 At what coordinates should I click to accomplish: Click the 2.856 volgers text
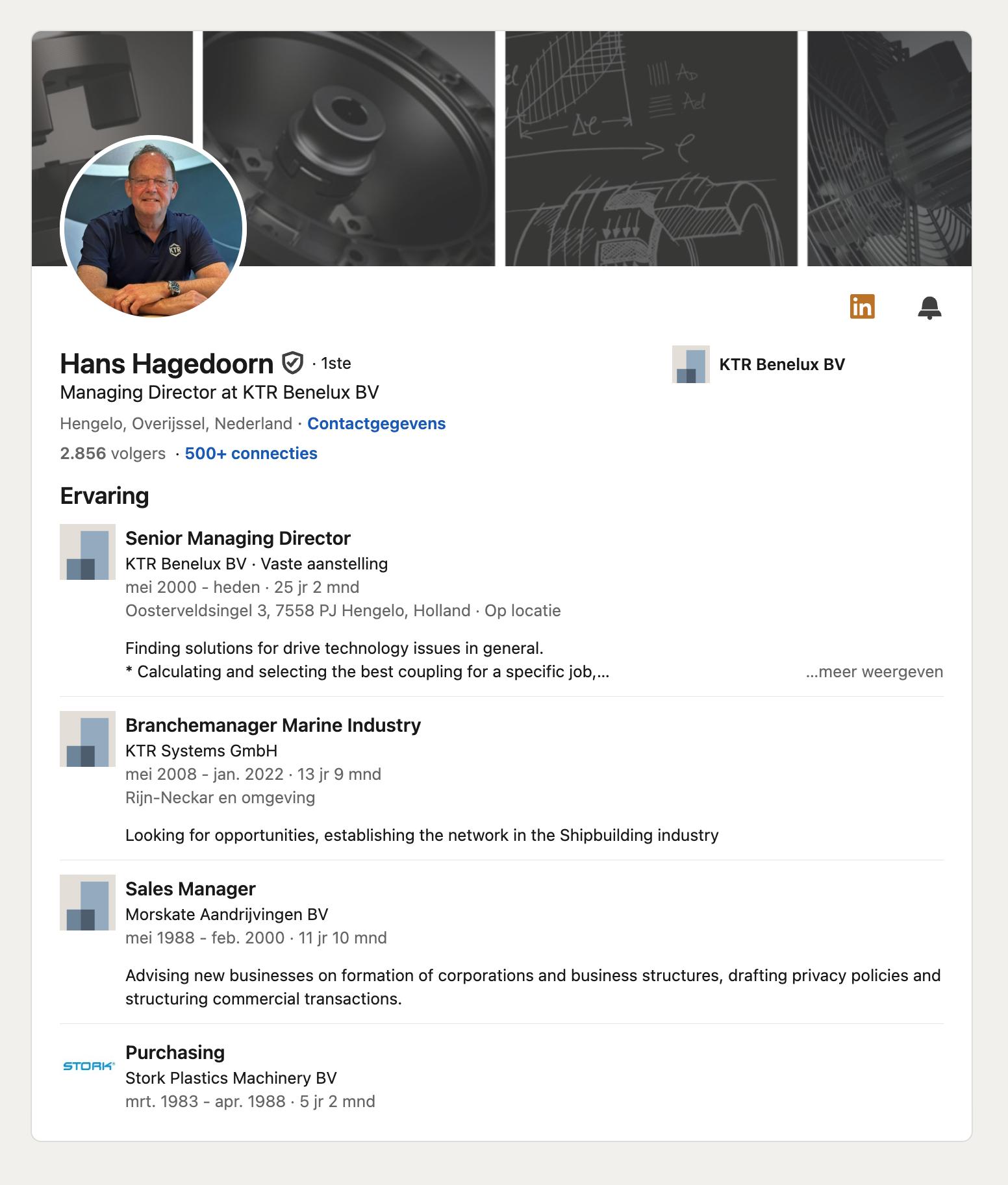[x=112, y=453]
